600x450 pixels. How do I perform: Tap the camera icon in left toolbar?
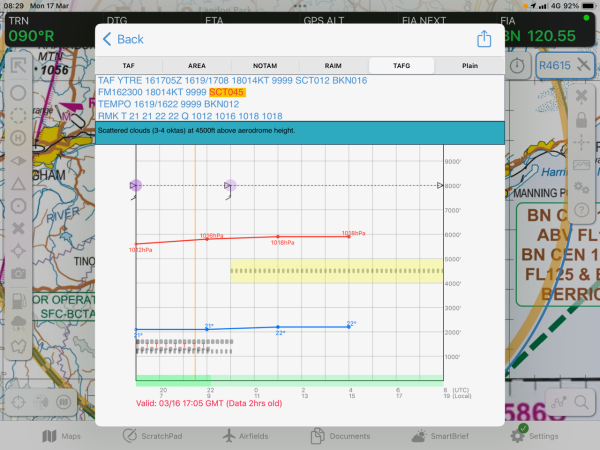point(18,272)
